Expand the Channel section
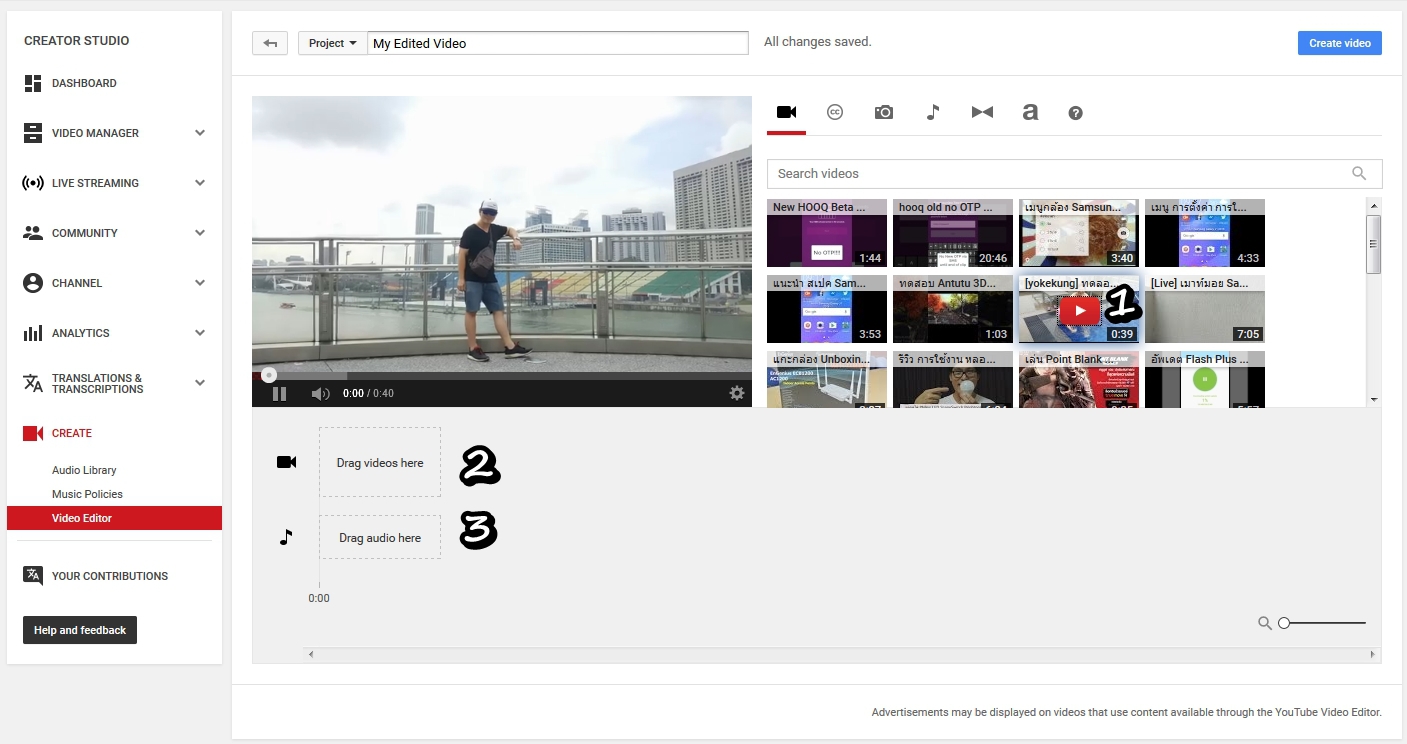This screenshot has width=1407, height=744. pos(200,283)
